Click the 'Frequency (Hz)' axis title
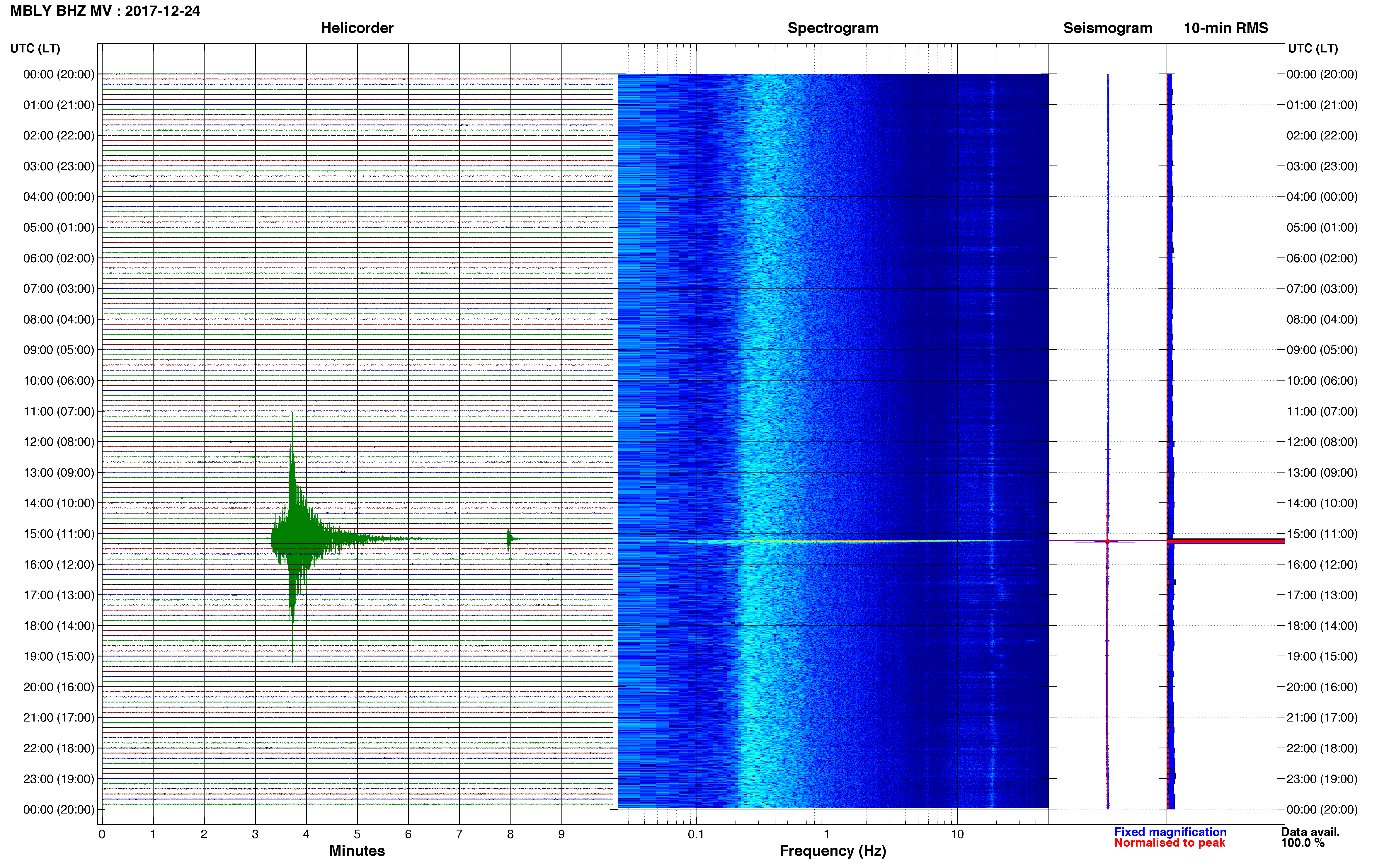The height and width of the screenshot is (868, 1389). (x=833, y=851)
